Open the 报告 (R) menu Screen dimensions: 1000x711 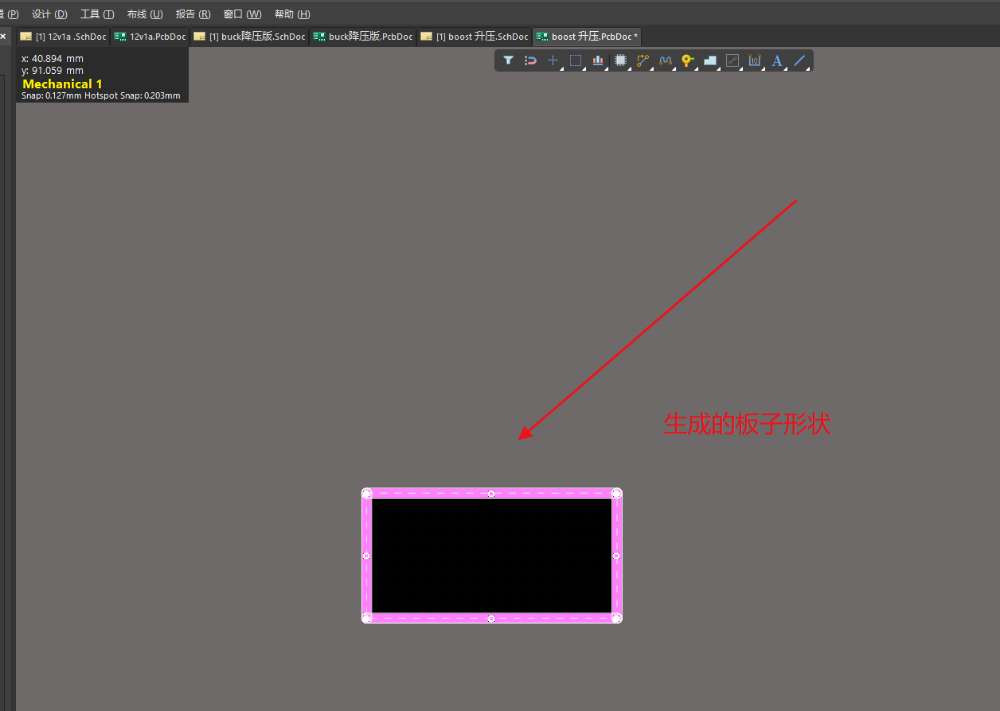pyautogui.click(x=193, y=14)
